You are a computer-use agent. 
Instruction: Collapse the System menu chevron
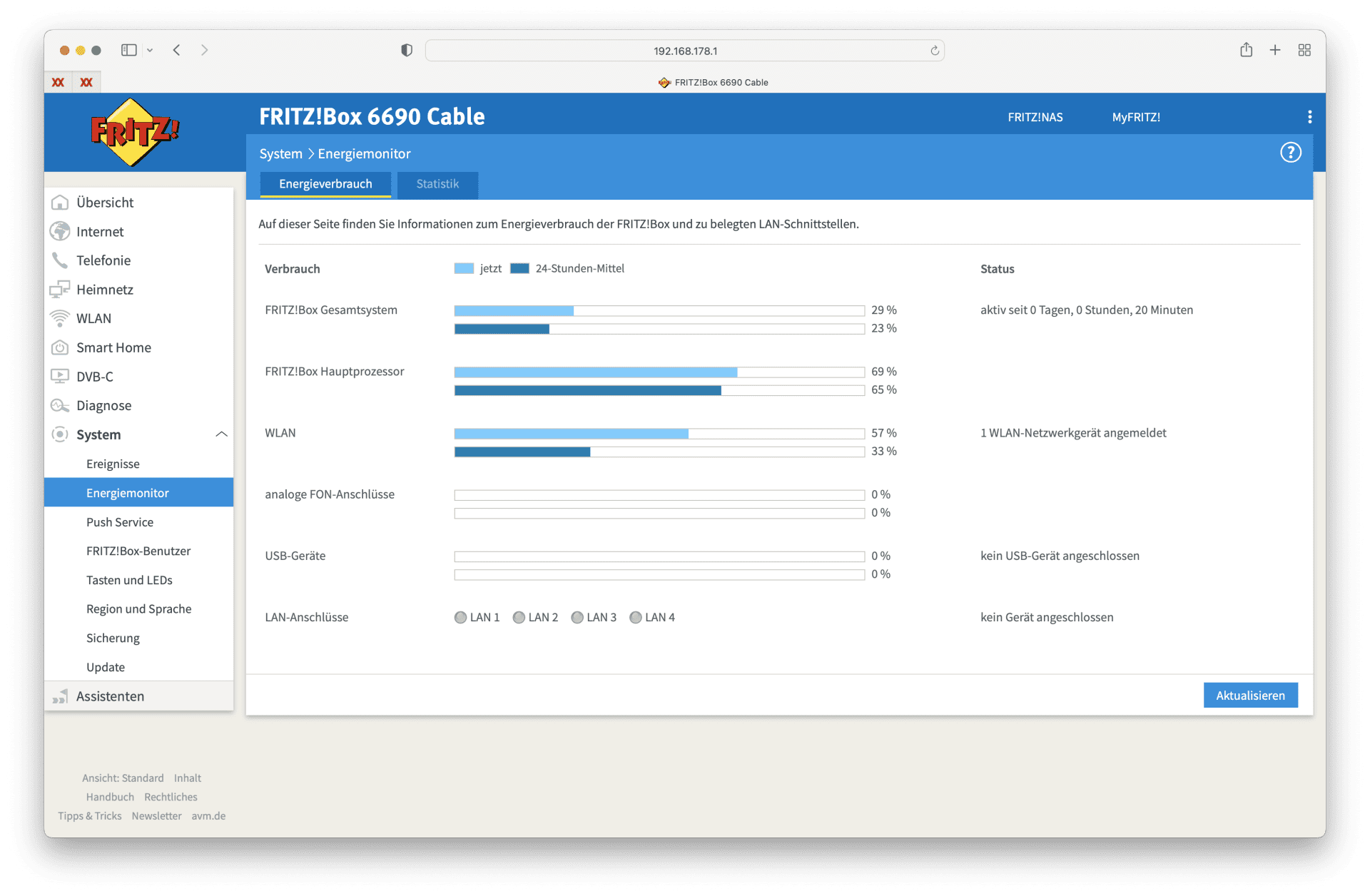(x=221, y=434)
